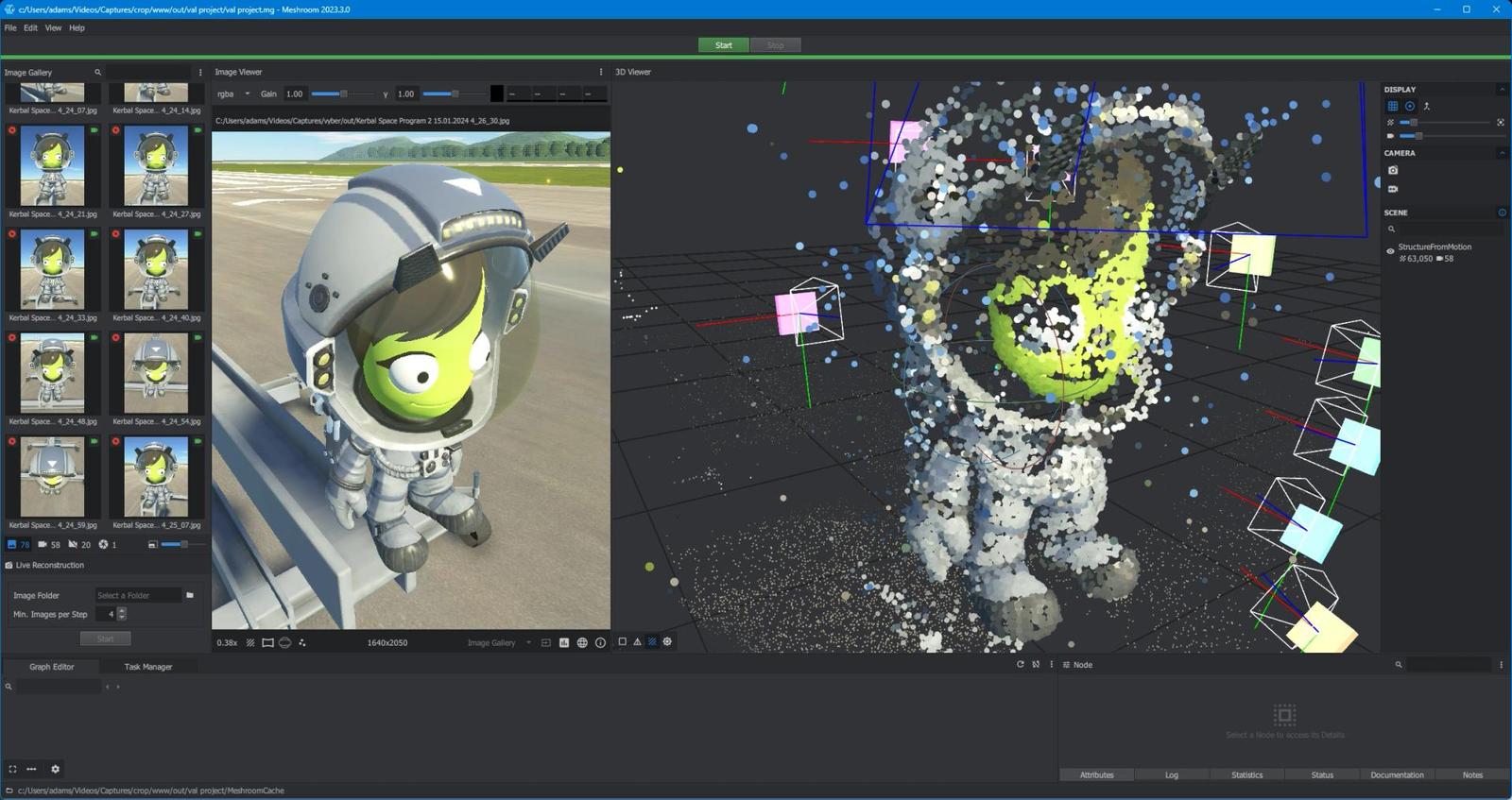Open the Statistics tab
1512x800 pixels.
pos(1247,774)
